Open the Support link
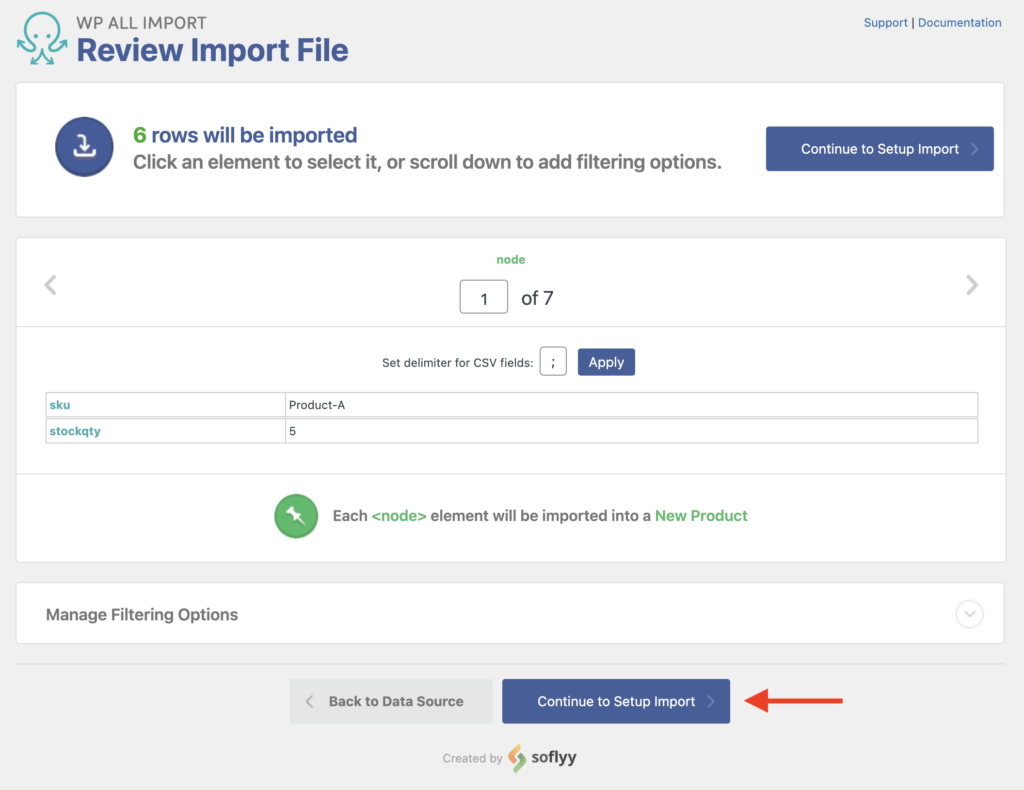 (885, 22)
